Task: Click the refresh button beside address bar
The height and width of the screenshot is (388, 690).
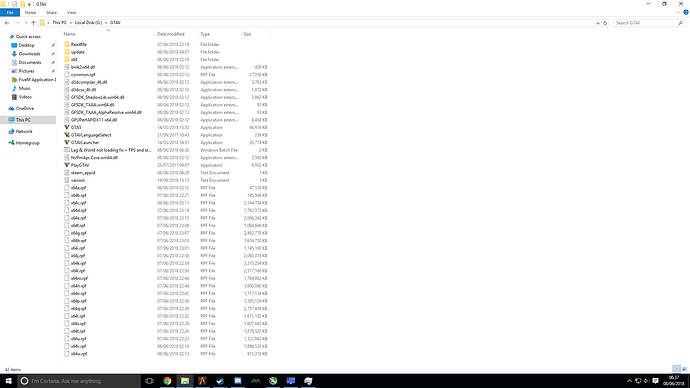Action: pos(605,23)
